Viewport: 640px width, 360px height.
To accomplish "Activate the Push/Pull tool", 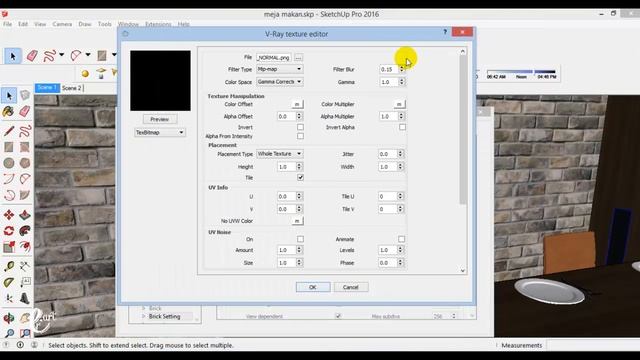I will click(25, 215).
